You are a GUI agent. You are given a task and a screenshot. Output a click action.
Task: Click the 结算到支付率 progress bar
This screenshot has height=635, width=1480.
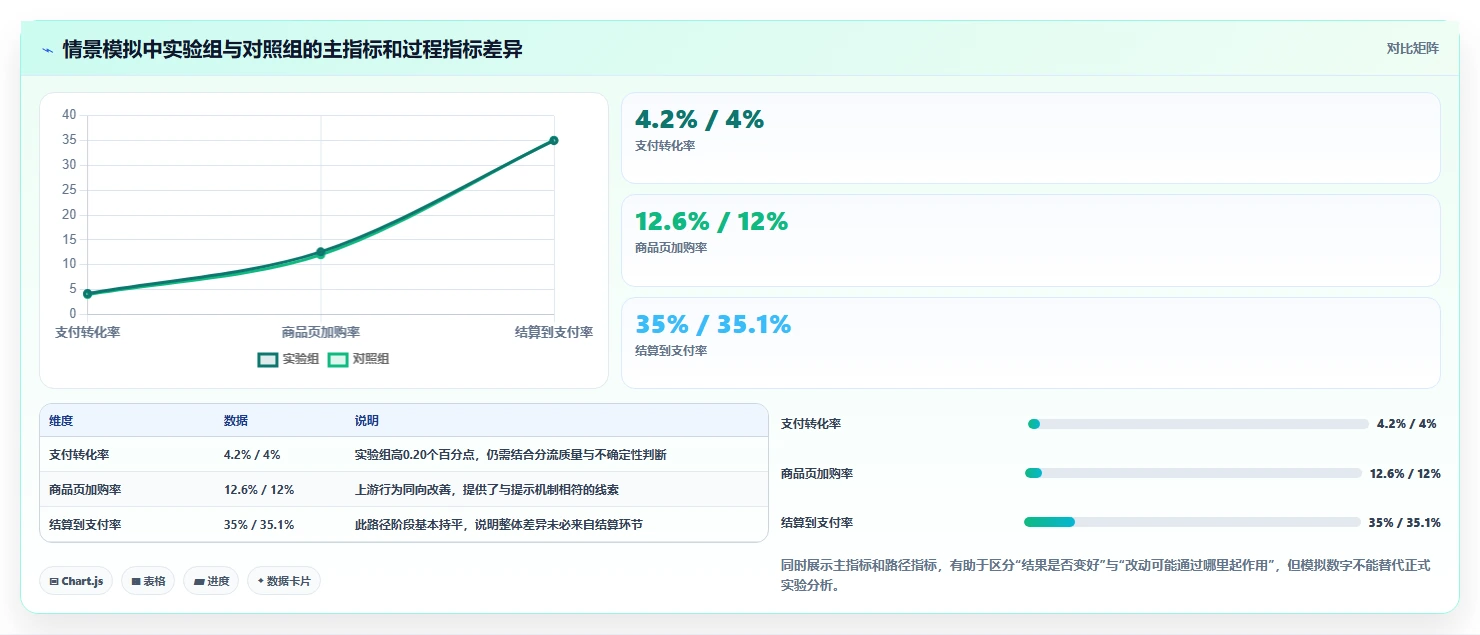coord(1192,522)
